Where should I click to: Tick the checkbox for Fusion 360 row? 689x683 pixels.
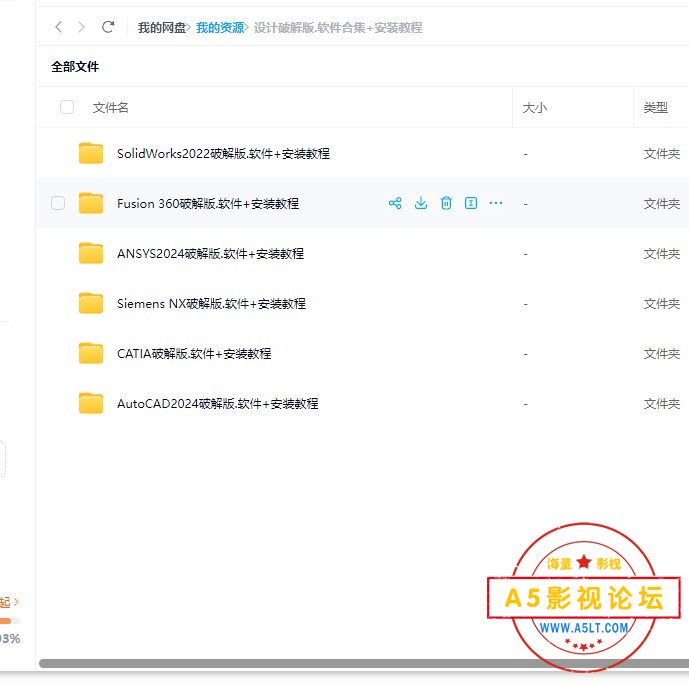(58, 203)
